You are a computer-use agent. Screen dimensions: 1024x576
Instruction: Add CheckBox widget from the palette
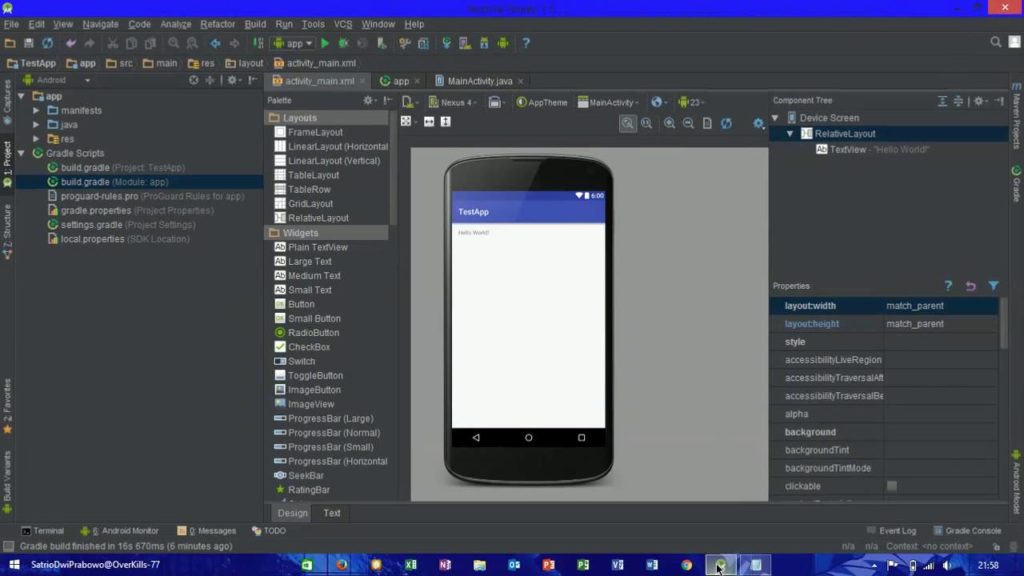coord(309,347)
